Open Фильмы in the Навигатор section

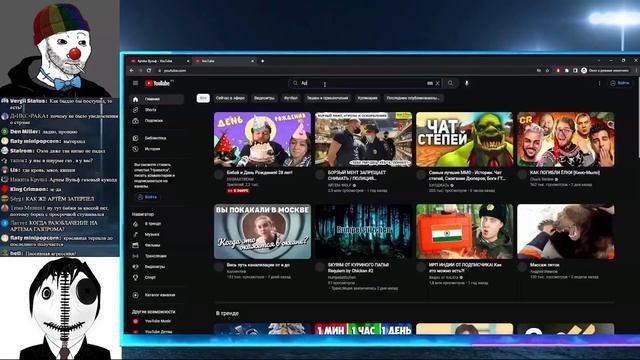[x=157, y=245]
